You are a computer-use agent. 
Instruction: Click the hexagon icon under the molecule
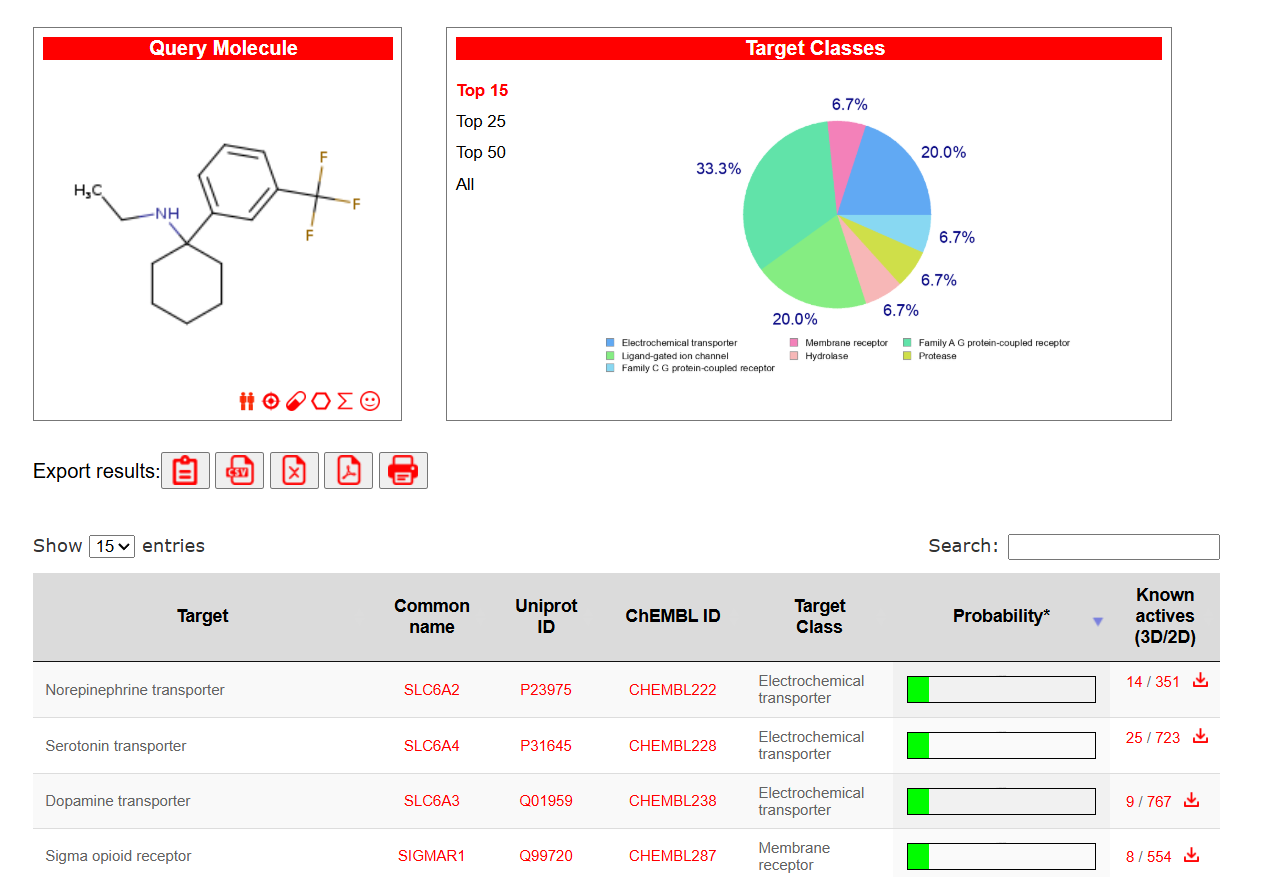320,401
